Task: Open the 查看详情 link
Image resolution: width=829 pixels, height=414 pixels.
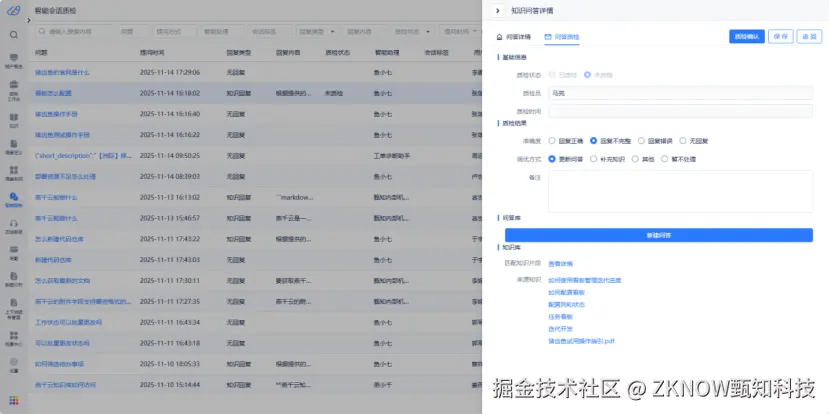Action: coord(560,264)
